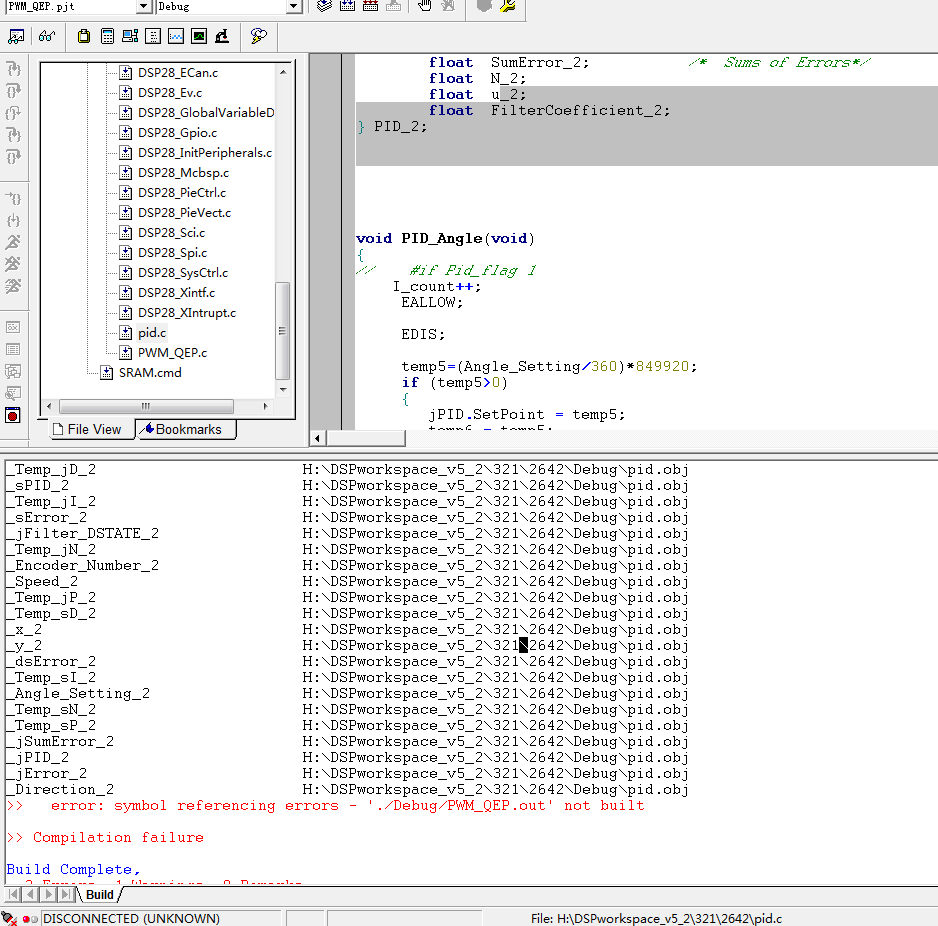Switch to the Bookmarks tab
The width and height of the screenshot is (938, 926).
[186, 429]
